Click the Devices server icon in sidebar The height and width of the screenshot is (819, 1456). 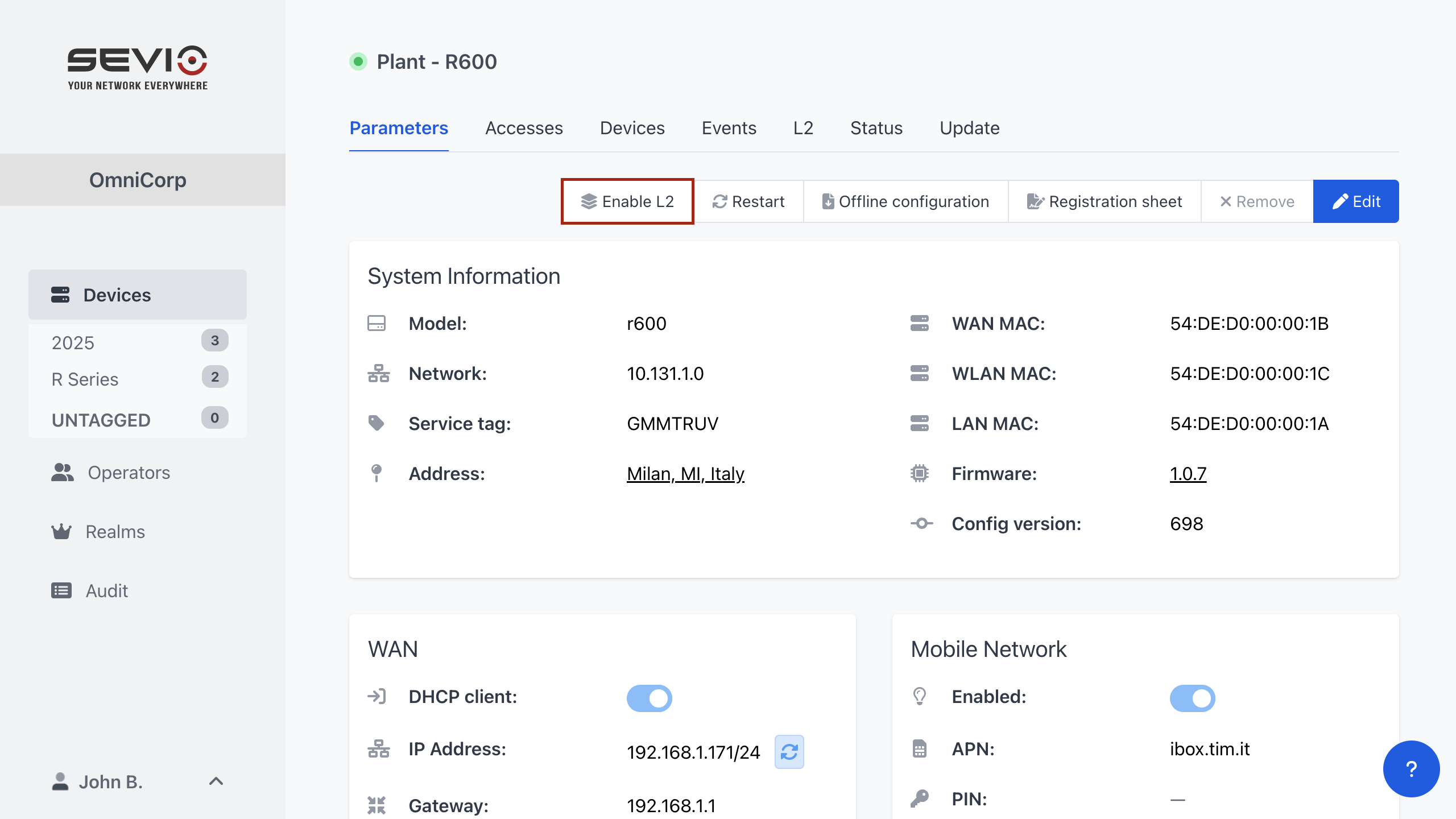[60, 295]
